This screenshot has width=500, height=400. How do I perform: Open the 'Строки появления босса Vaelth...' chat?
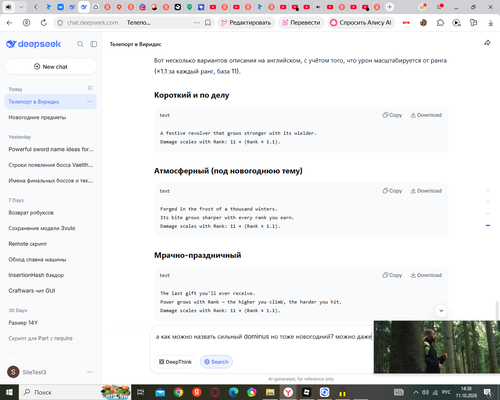tap(51, 165)
